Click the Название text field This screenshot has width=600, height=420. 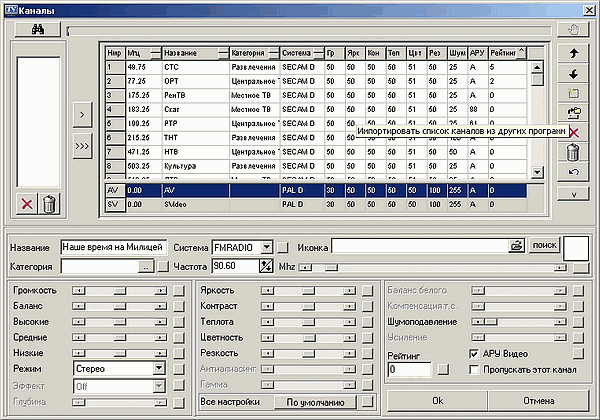click(x=112, y=246)
